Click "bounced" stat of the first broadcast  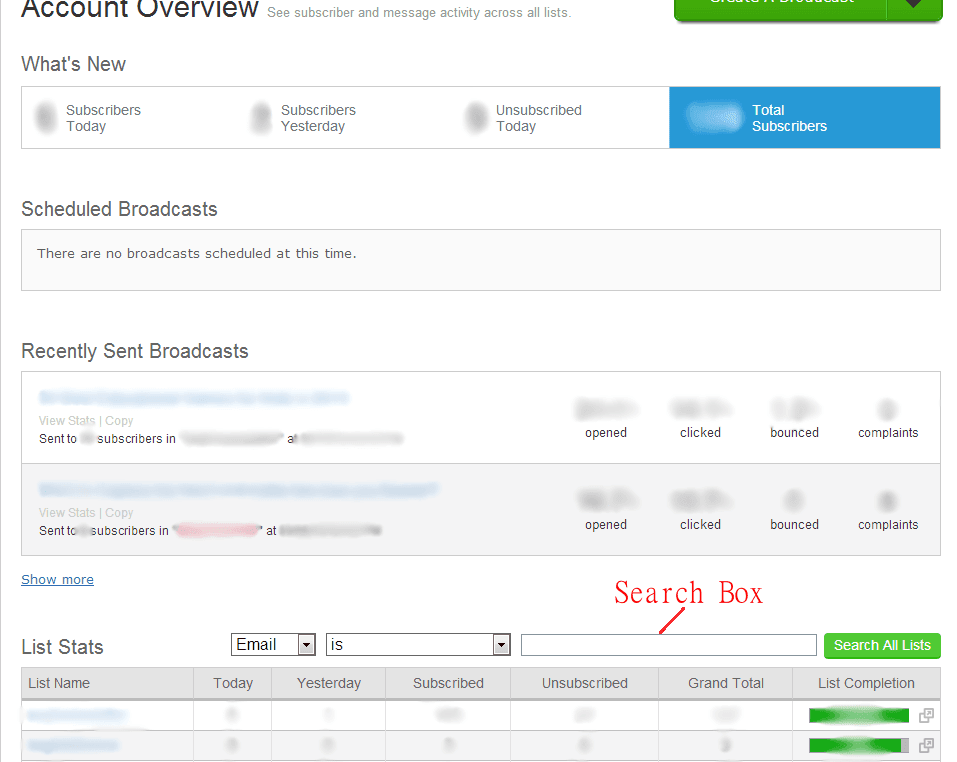pos(795,419)
